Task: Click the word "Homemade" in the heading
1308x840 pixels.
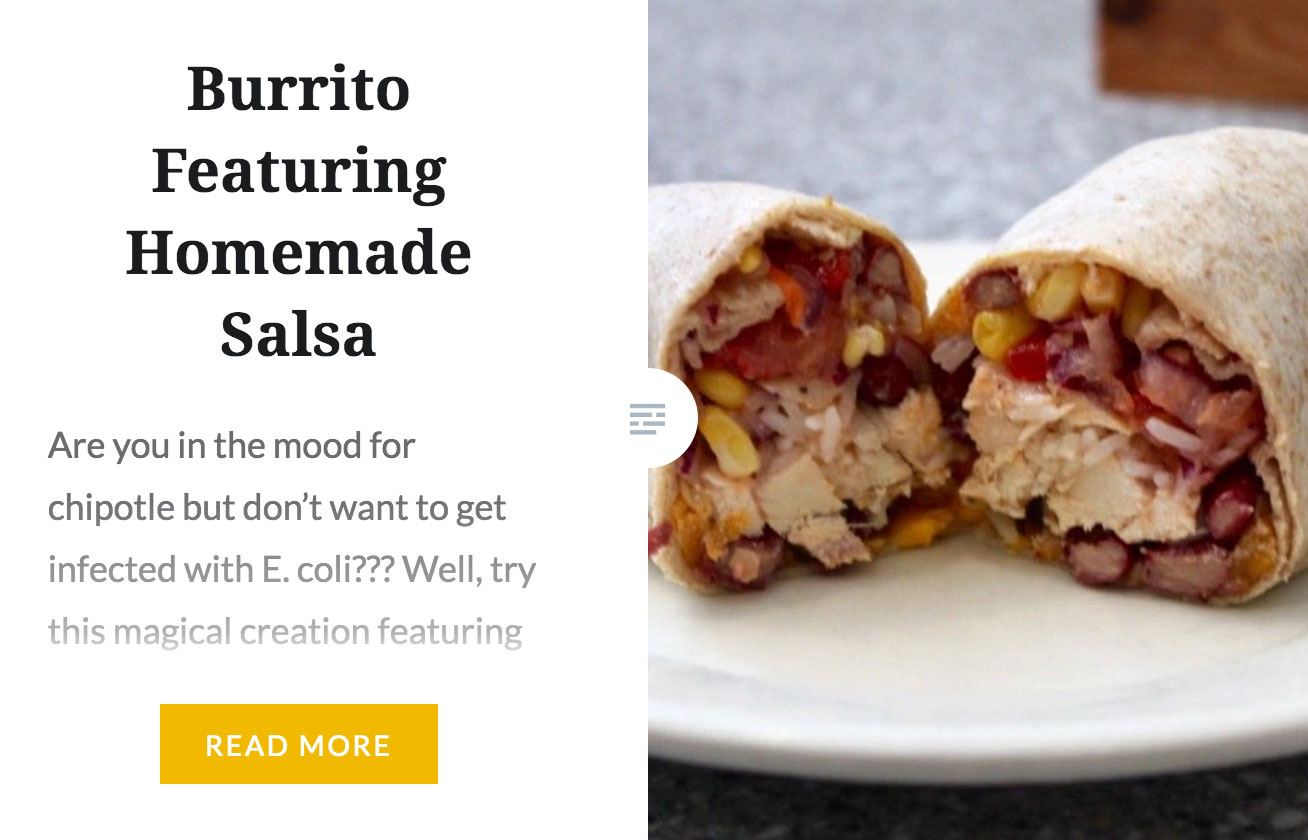Action: coord(299,252)
